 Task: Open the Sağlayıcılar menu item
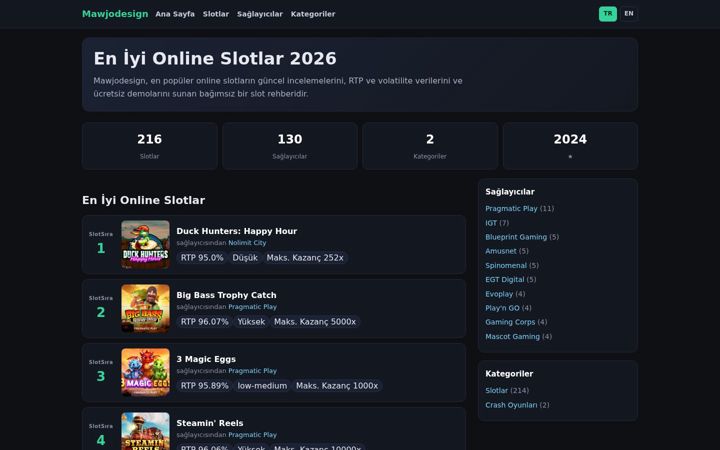tap(260, 14)
